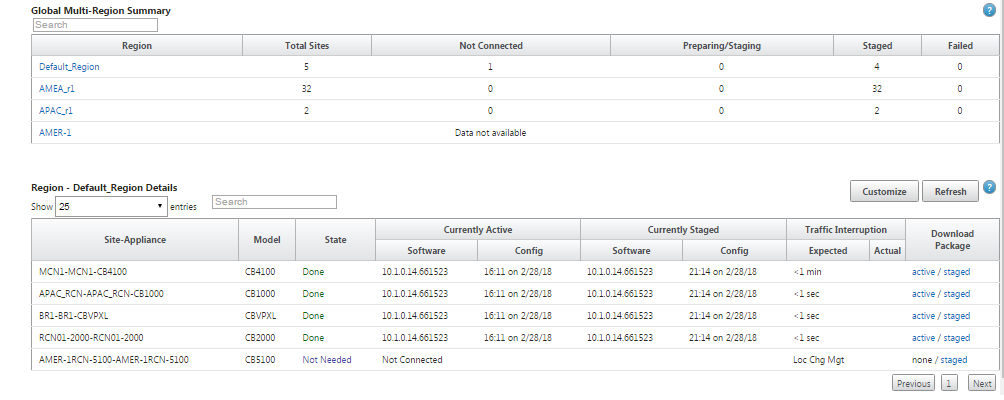Select the AMEA_r1 region link
Screen dimensions: 1004x400
pos(57,89)
